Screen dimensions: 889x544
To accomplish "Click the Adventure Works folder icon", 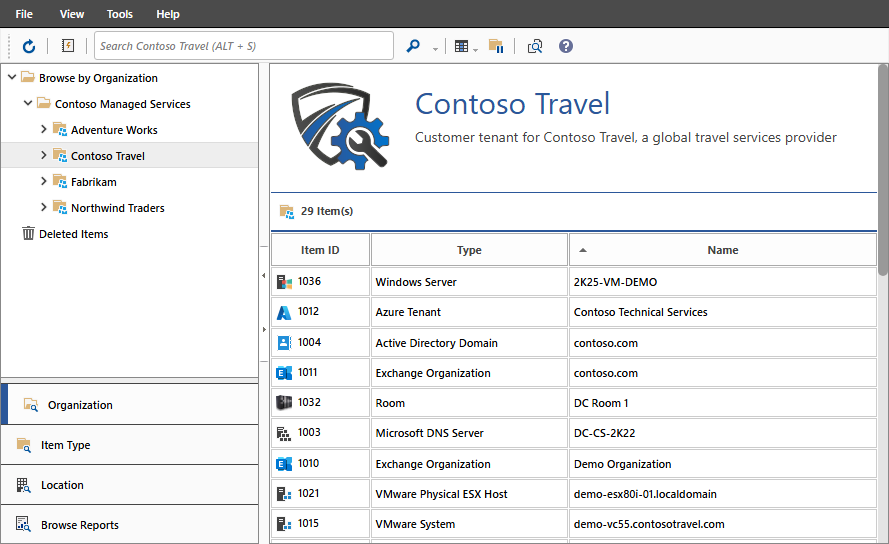I will (60, 129).
